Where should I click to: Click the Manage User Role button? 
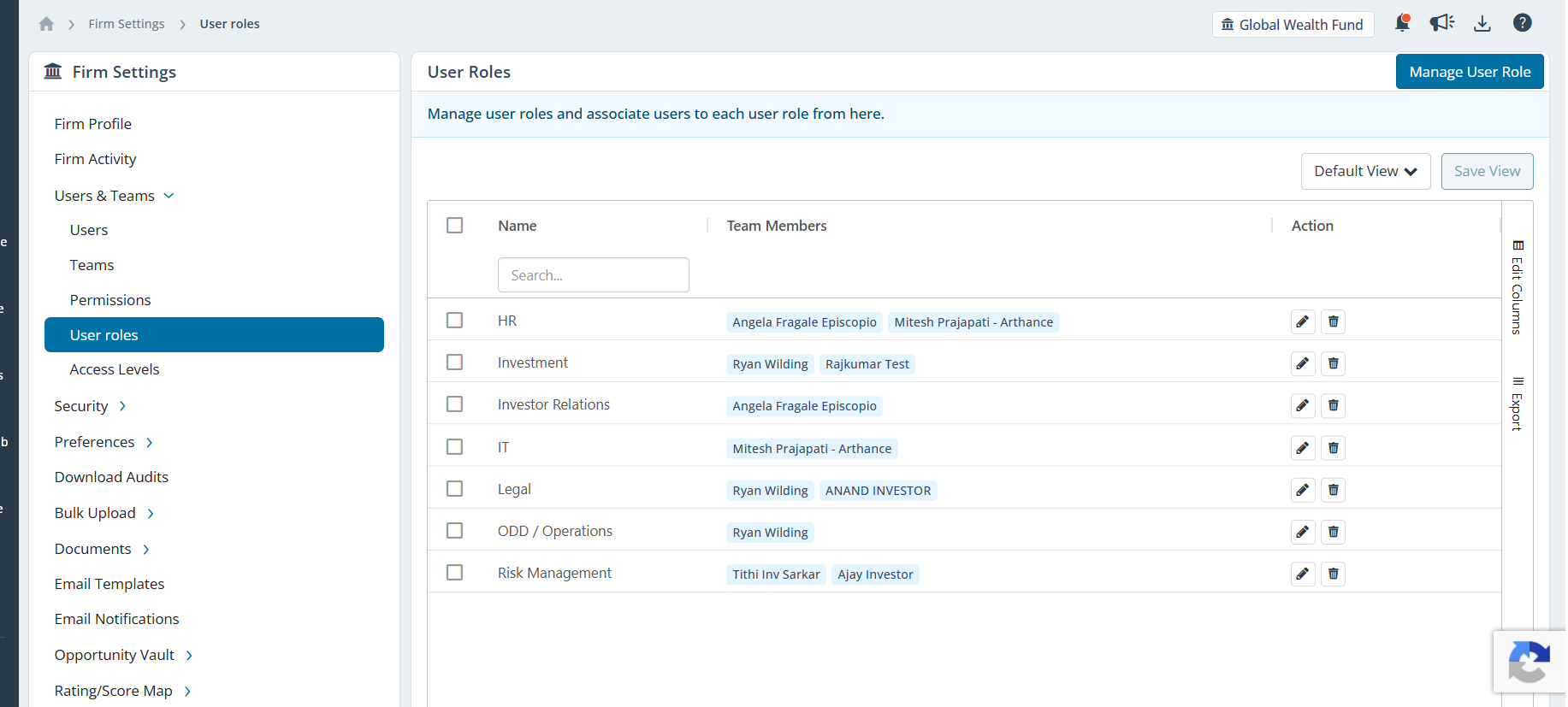1470,72
